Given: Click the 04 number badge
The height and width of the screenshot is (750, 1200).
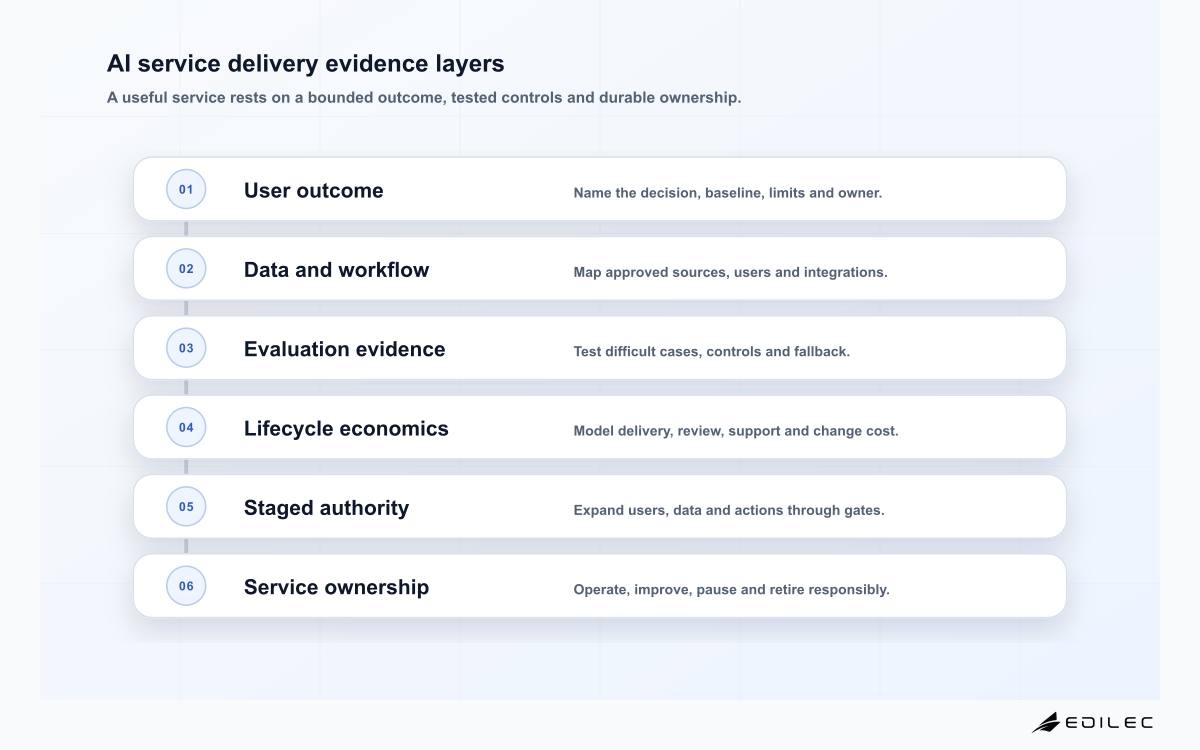Looking at the screenshot, I should pyautogui.click(x=186, y=427).
